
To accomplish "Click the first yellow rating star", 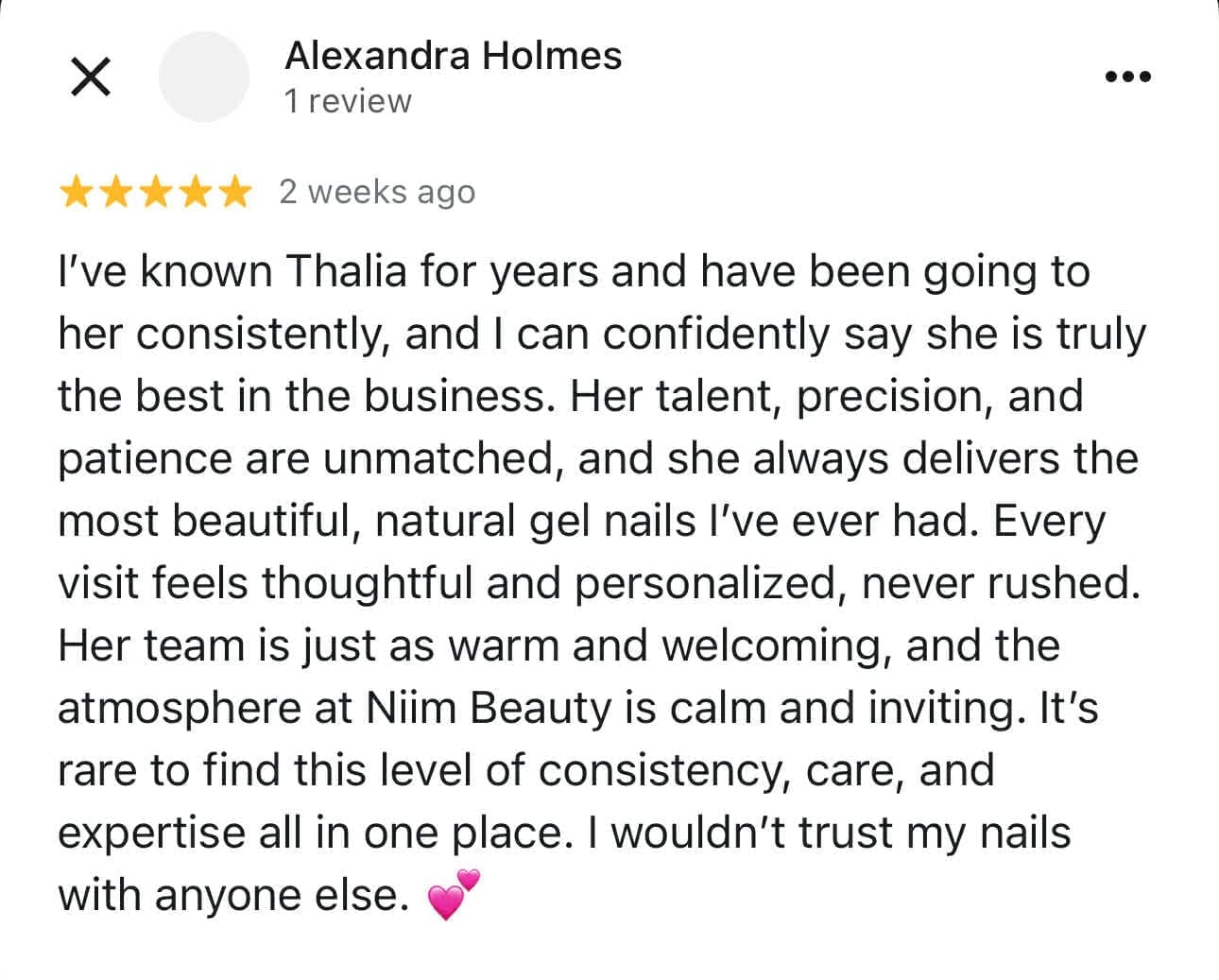I will [75, 193].
